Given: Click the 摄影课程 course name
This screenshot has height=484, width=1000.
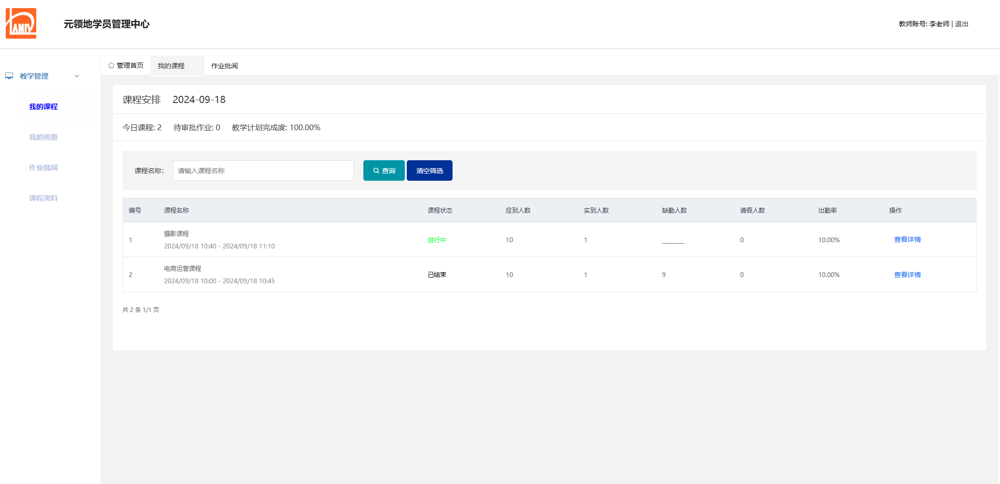Looking at the screenshot, I should [x=177, y=234].
